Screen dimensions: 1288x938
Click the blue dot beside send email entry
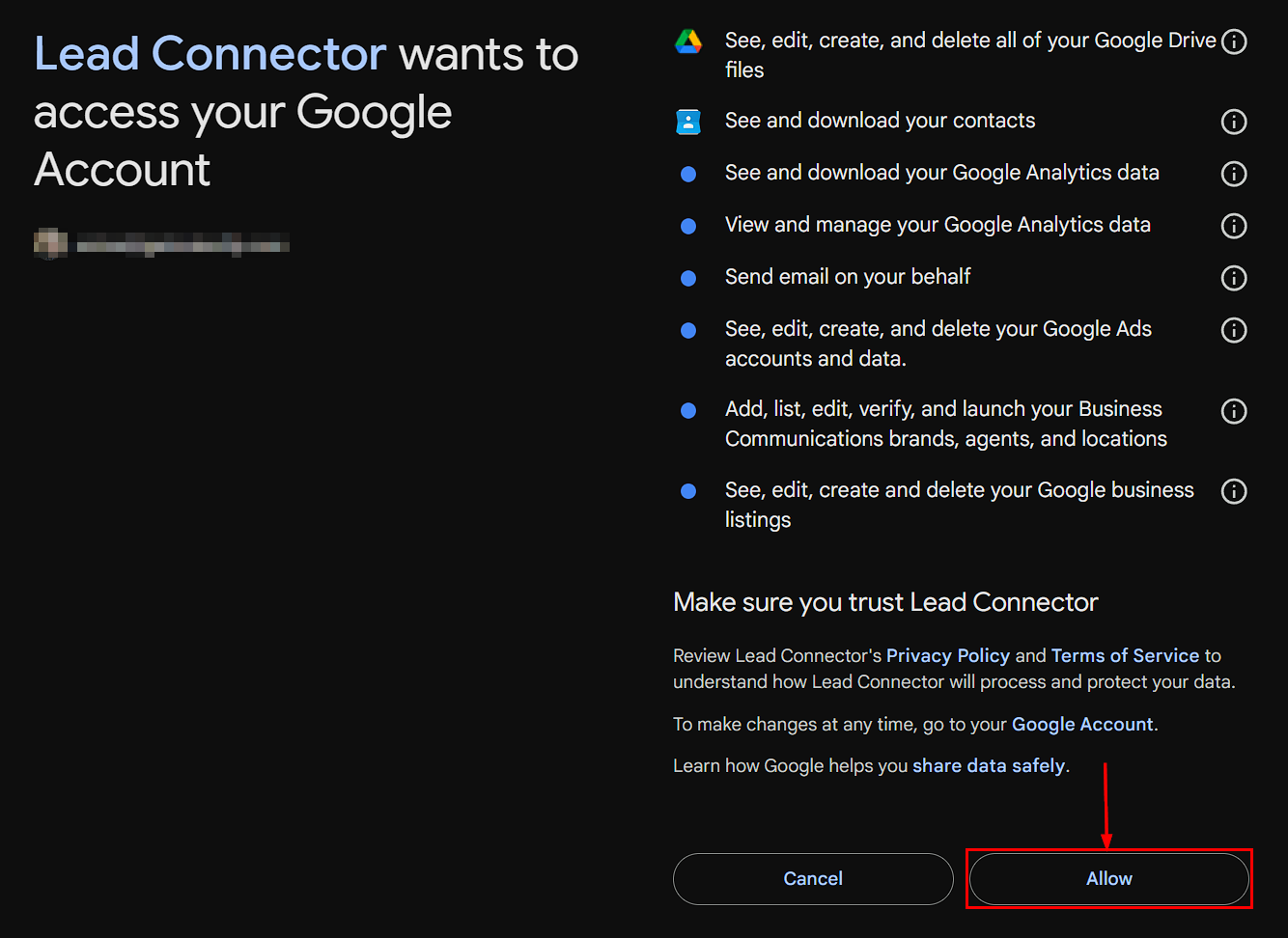click(x=688, y=278)
